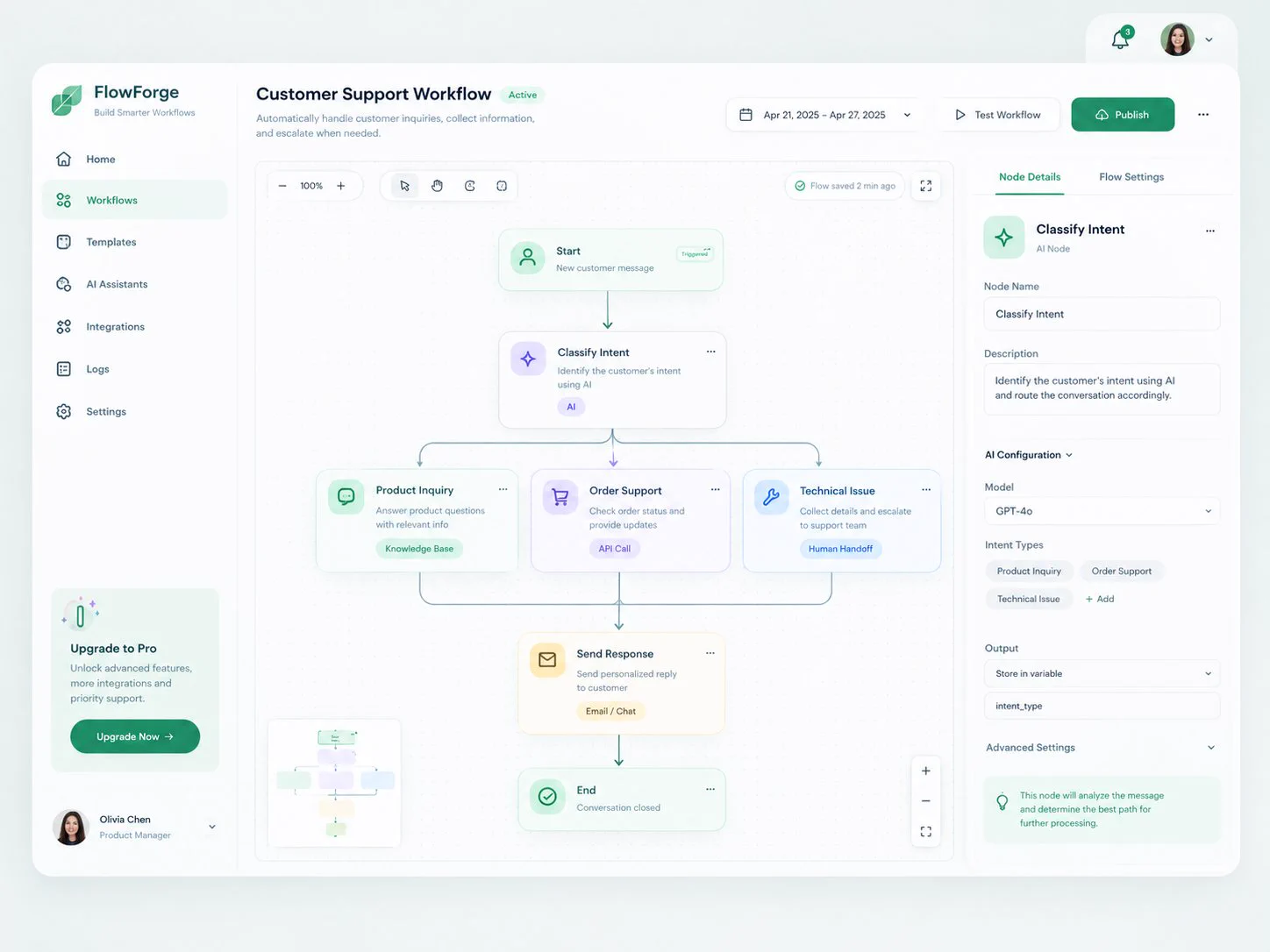The height and width of the screenshot is (952, 1270).
Task: Click Upgrade Now button
Action: 135,736
